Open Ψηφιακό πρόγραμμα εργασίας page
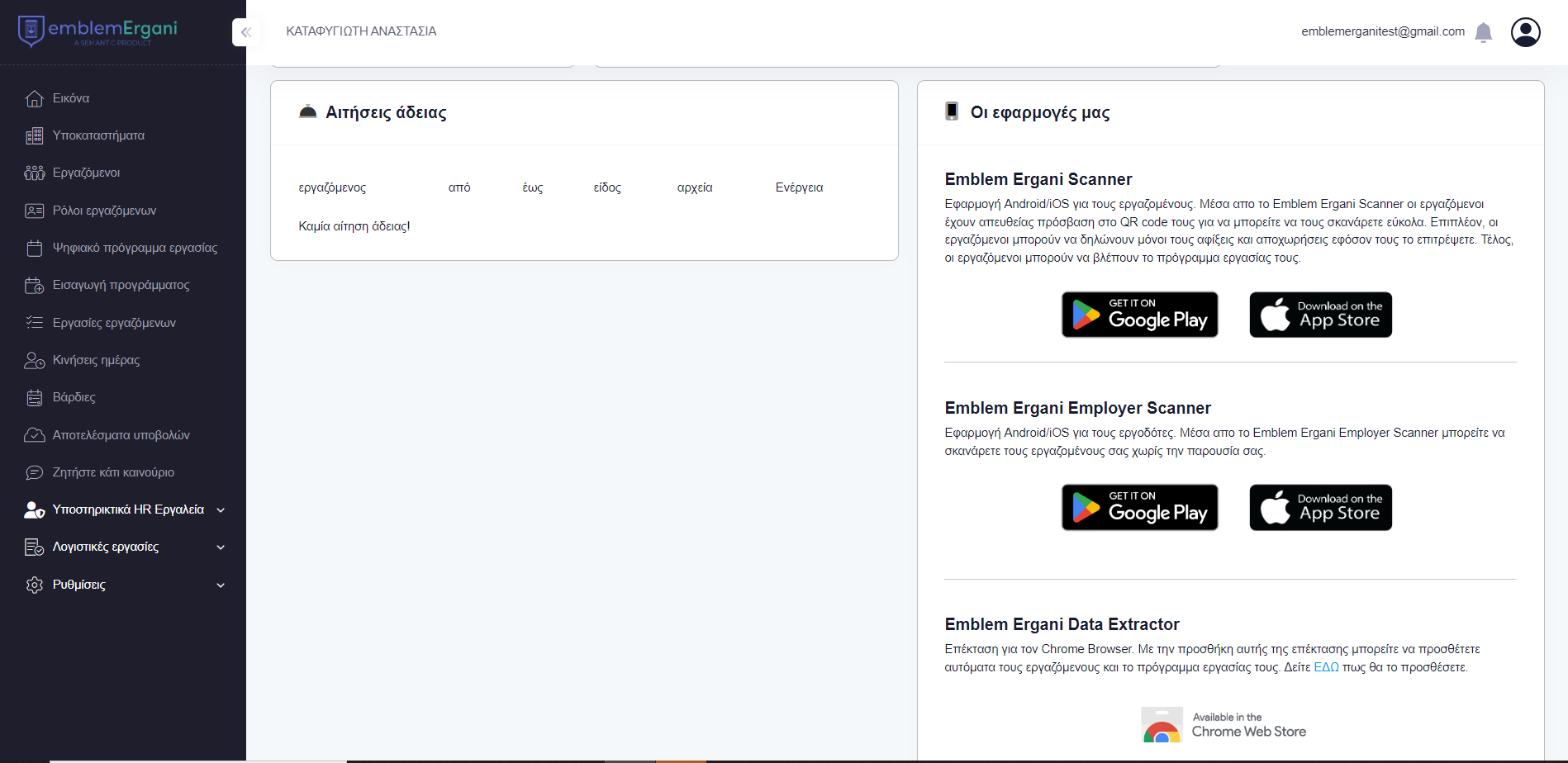1568x763 pixels. [x=135, y=248]
